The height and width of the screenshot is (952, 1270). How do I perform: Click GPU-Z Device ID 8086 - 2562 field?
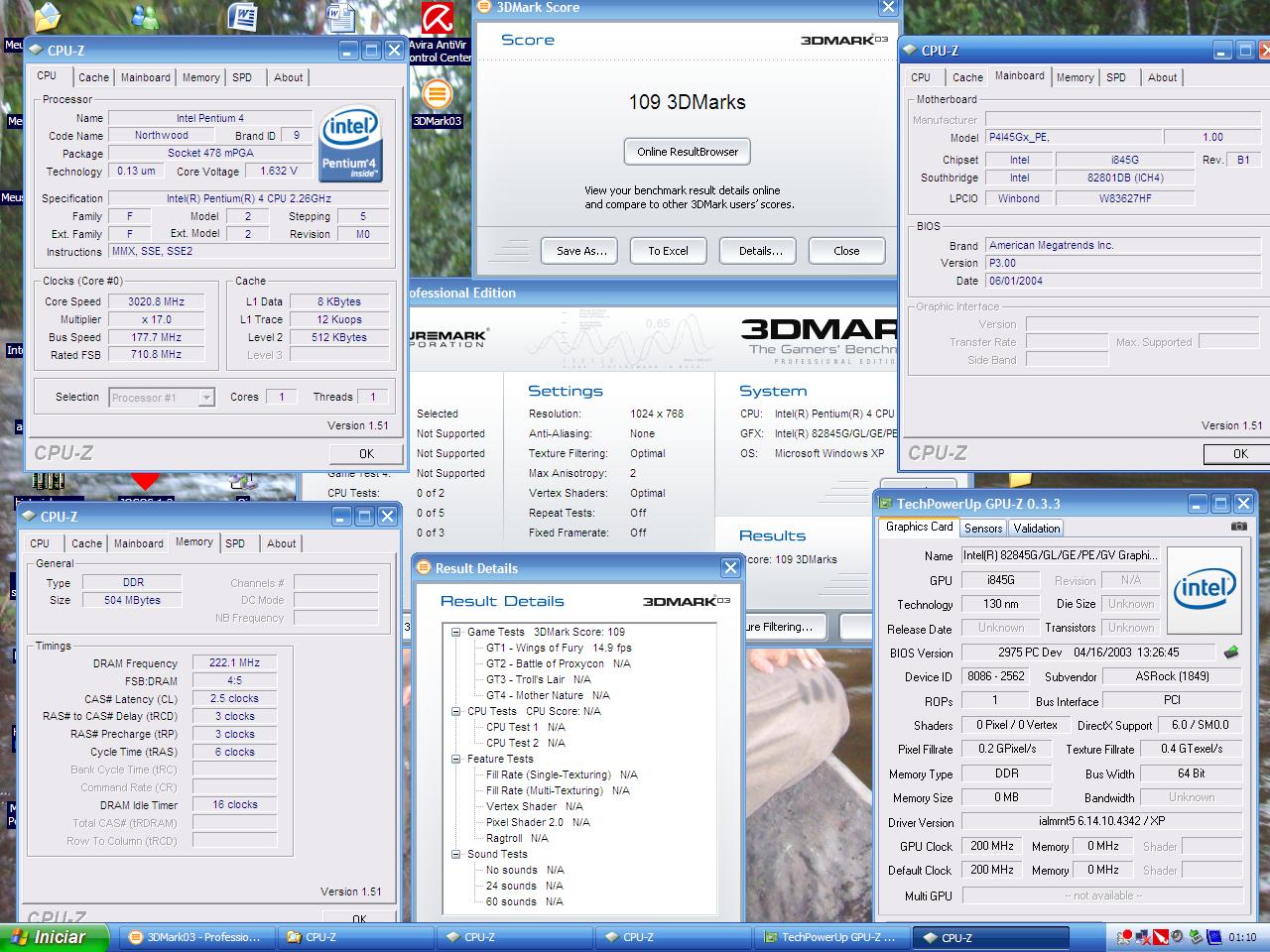pyautogui.click(x=996, y=676)
